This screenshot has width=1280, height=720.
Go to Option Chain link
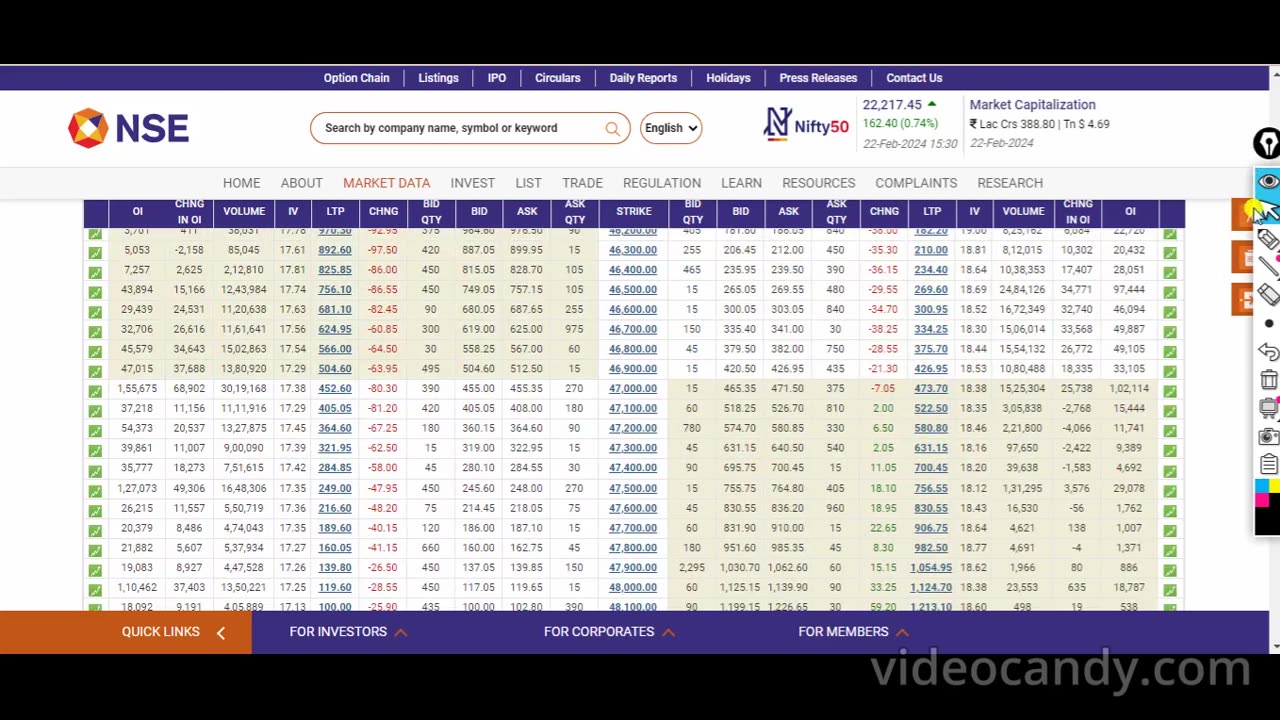(356, 78)
